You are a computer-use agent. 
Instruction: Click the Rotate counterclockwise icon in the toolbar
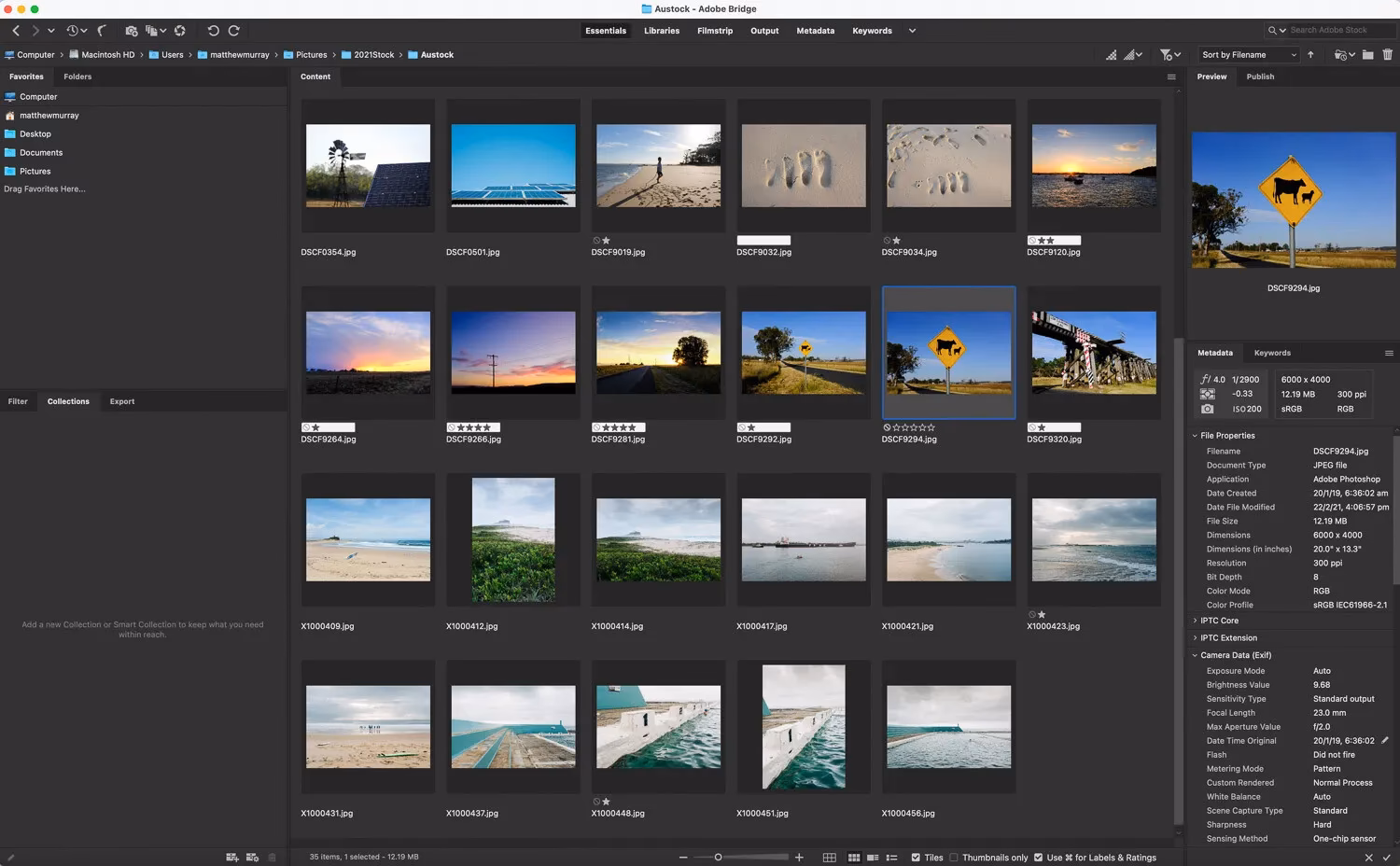pos(213,30)
